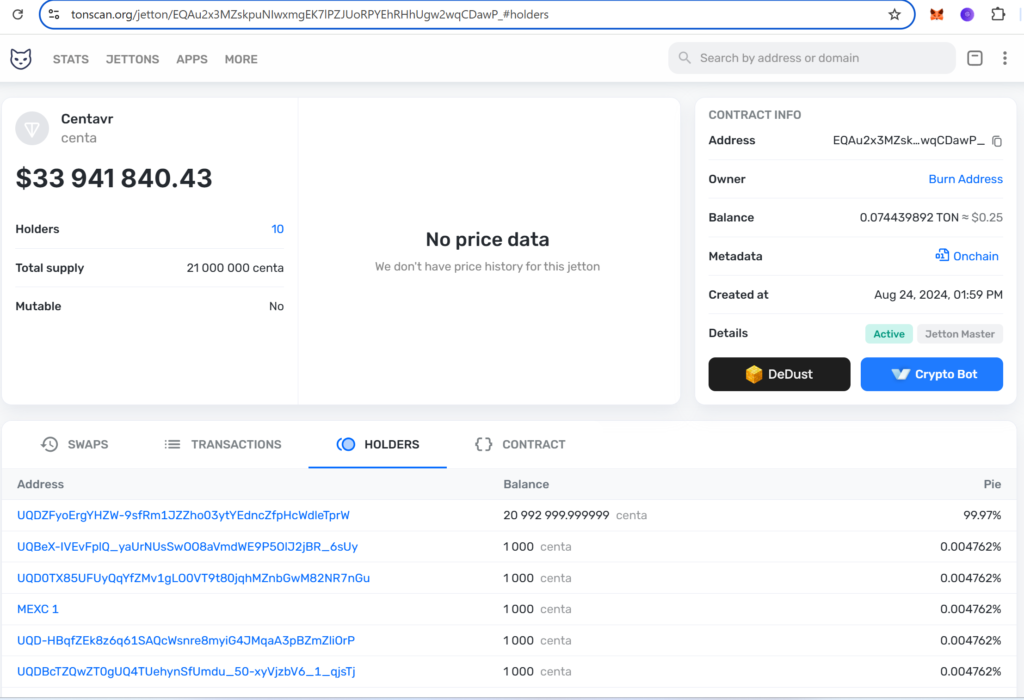This screenshot has height=700, width=1024.
Task: Open the Burn Address owner link
Action: click(965, 179)
